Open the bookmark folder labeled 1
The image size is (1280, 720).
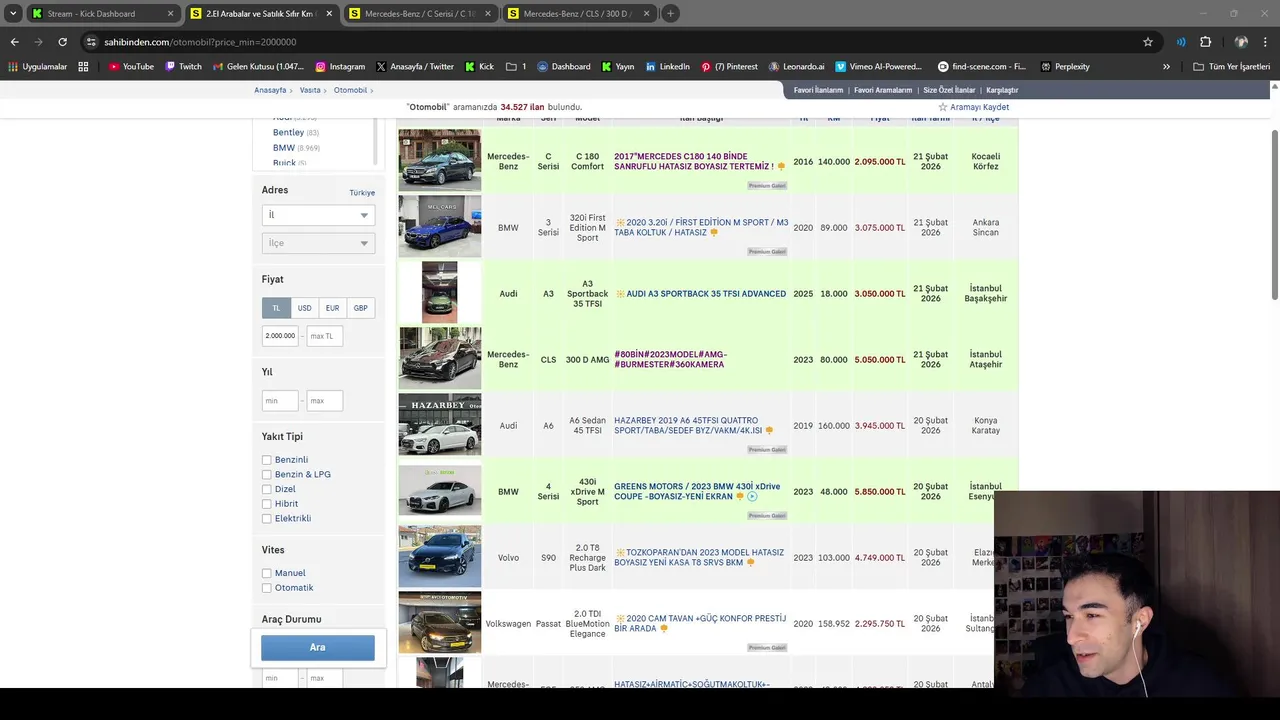[x=516, y=67]
